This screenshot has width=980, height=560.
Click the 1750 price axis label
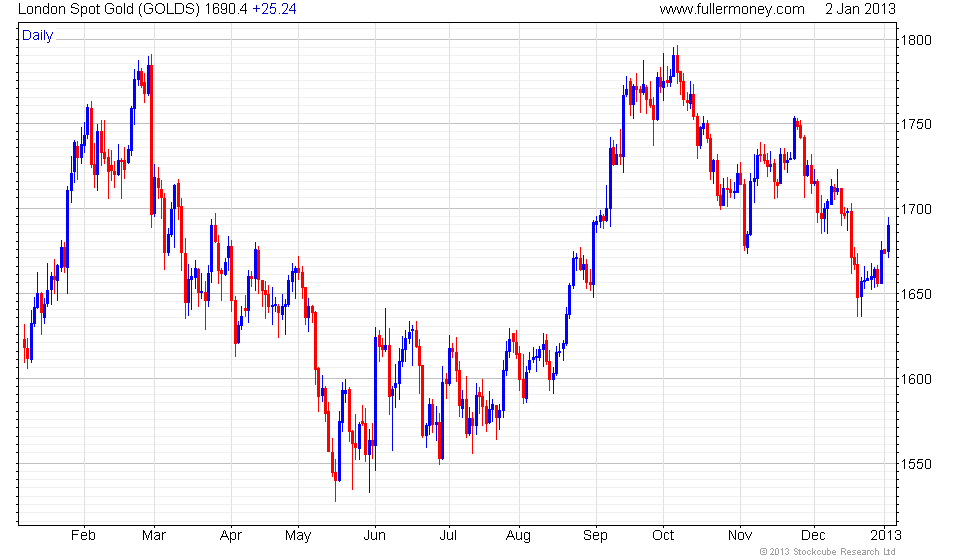point(916,124)
